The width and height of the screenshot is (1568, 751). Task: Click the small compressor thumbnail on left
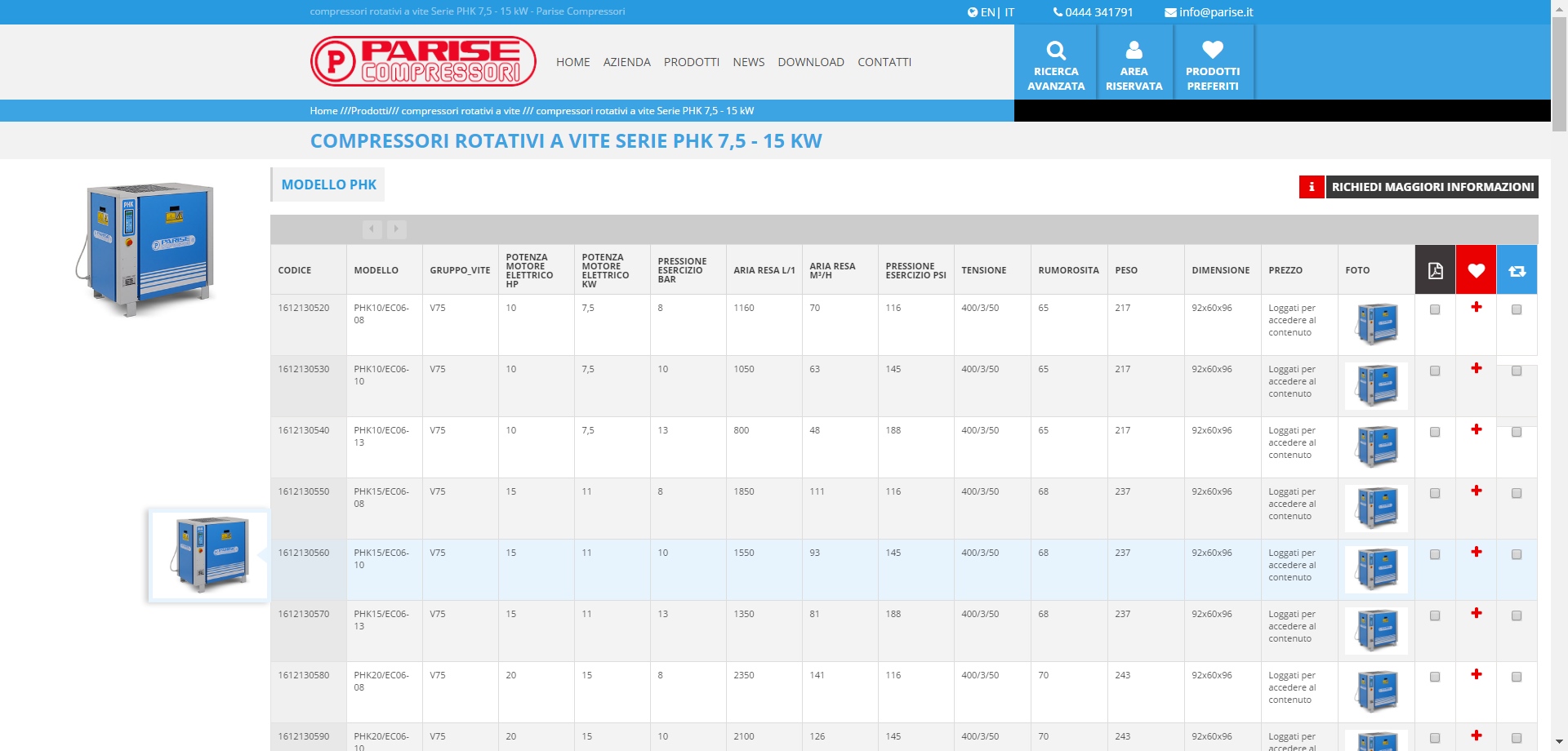[209, 555]
